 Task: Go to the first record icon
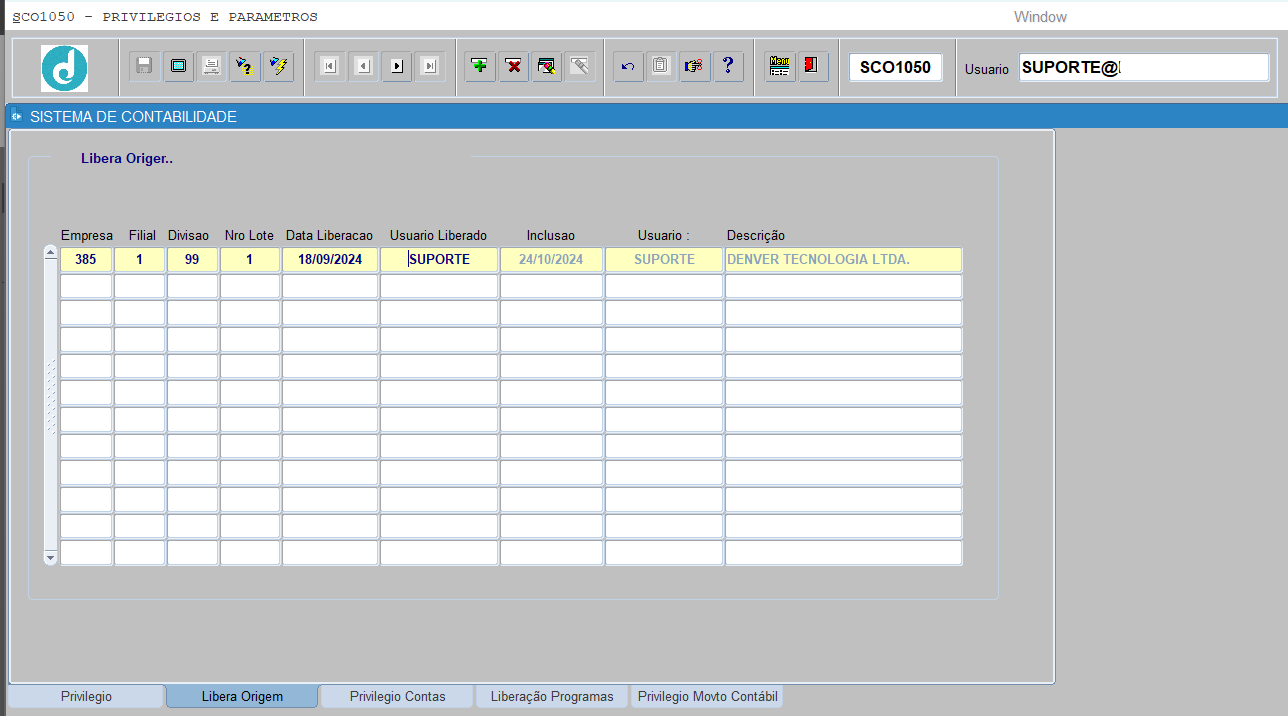point(330,67)
